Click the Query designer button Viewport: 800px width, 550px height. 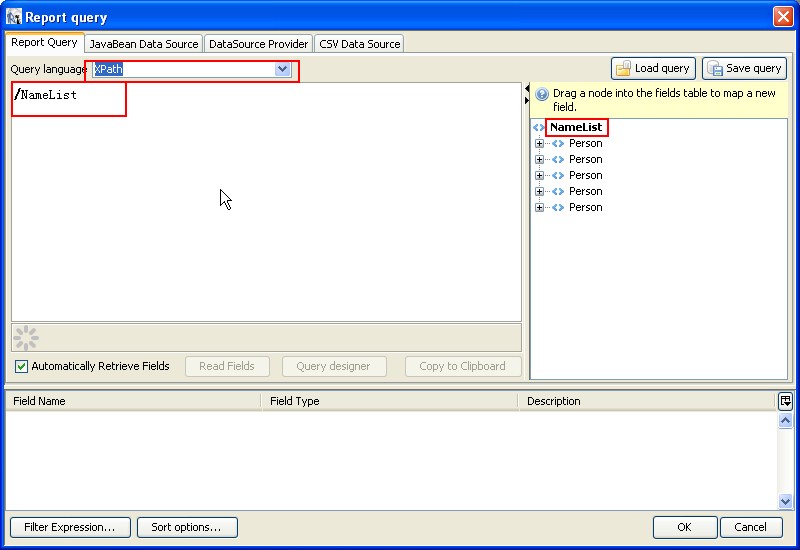point(334,366)
